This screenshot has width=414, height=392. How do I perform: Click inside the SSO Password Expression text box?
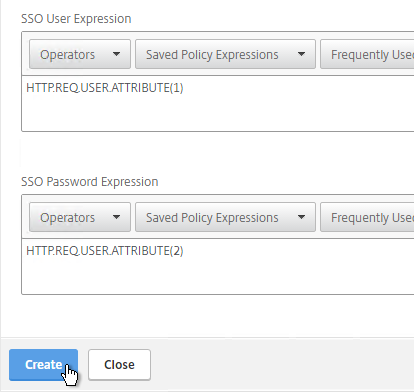click(x=218, y=266)
